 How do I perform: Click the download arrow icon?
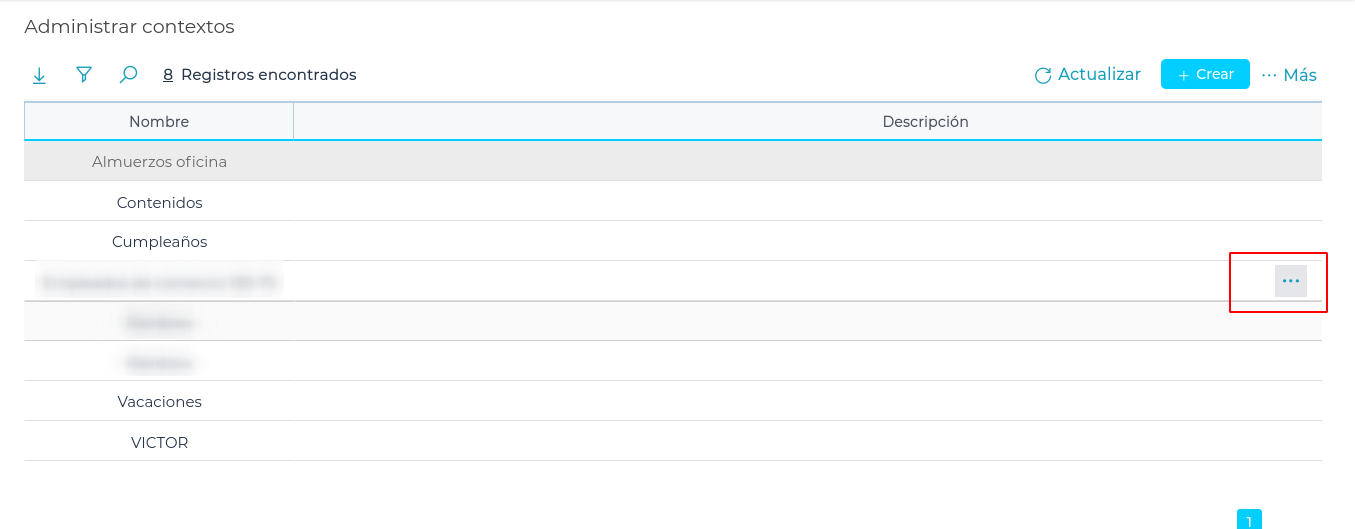coord(39,75)
